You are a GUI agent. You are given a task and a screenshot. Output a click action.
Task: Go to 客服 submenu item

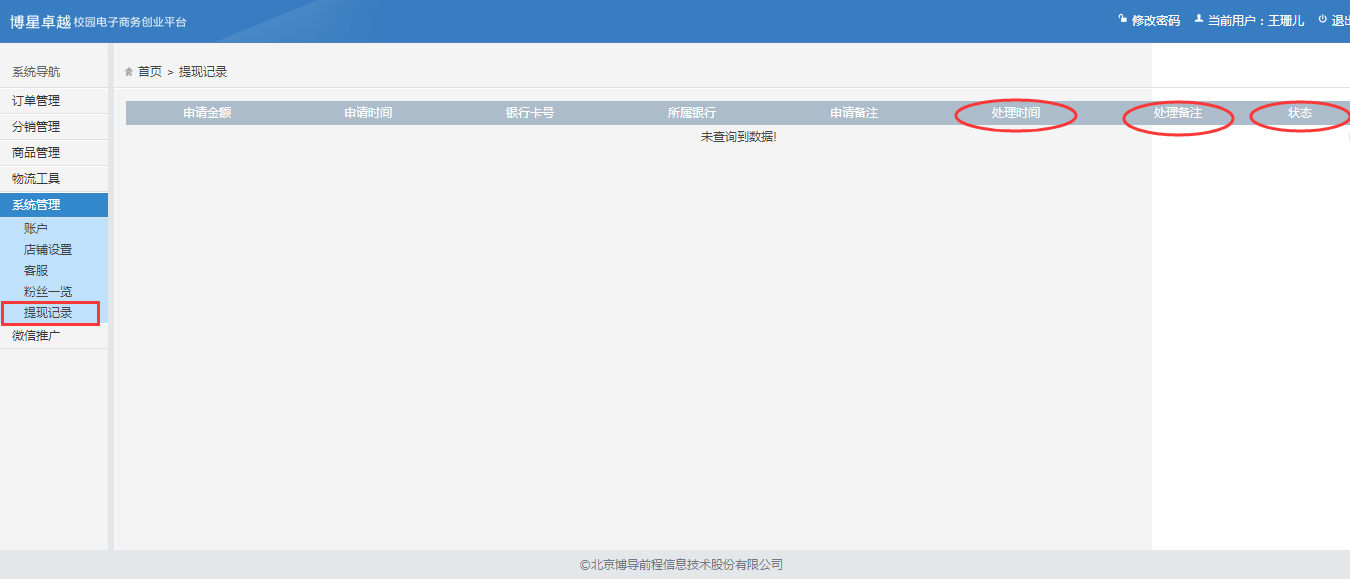pyautogui.click(x=36, y=271)
